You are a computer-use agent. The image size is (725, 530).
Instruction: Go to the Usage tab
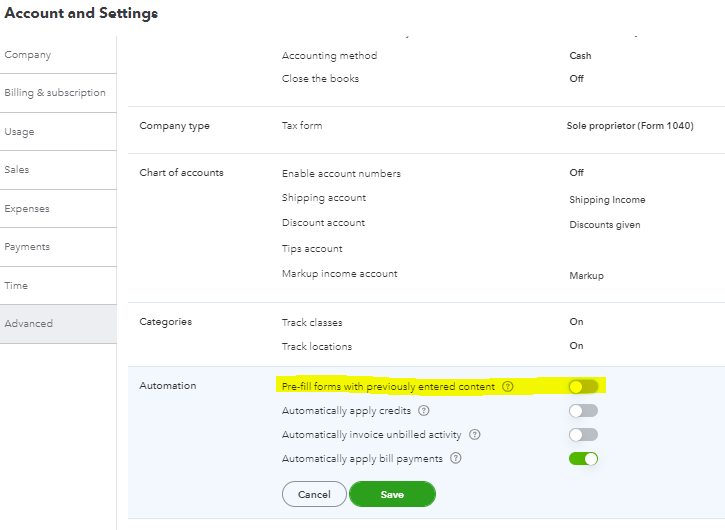pyautogui.click(x=20, y=132)
